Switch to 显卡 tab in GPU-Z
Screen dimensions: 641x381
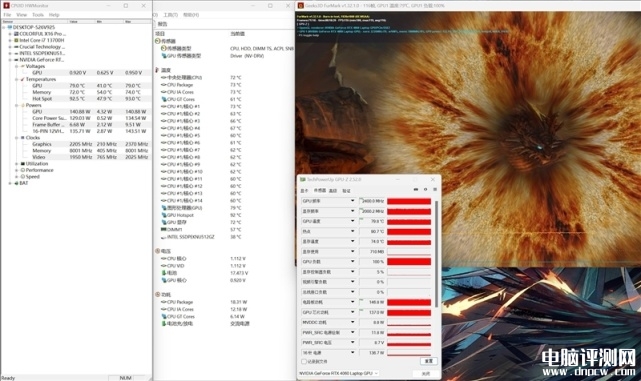[305, 191]
